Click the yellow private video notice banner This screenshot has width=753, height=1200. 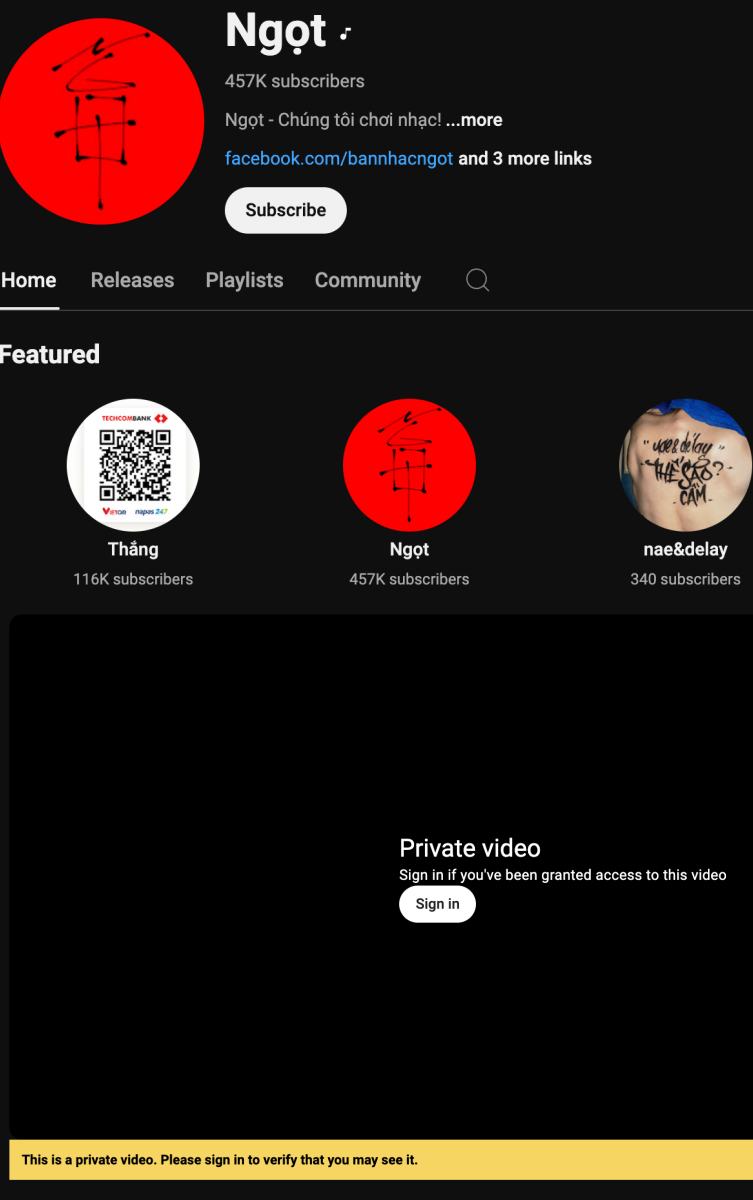click(380, 1160)
